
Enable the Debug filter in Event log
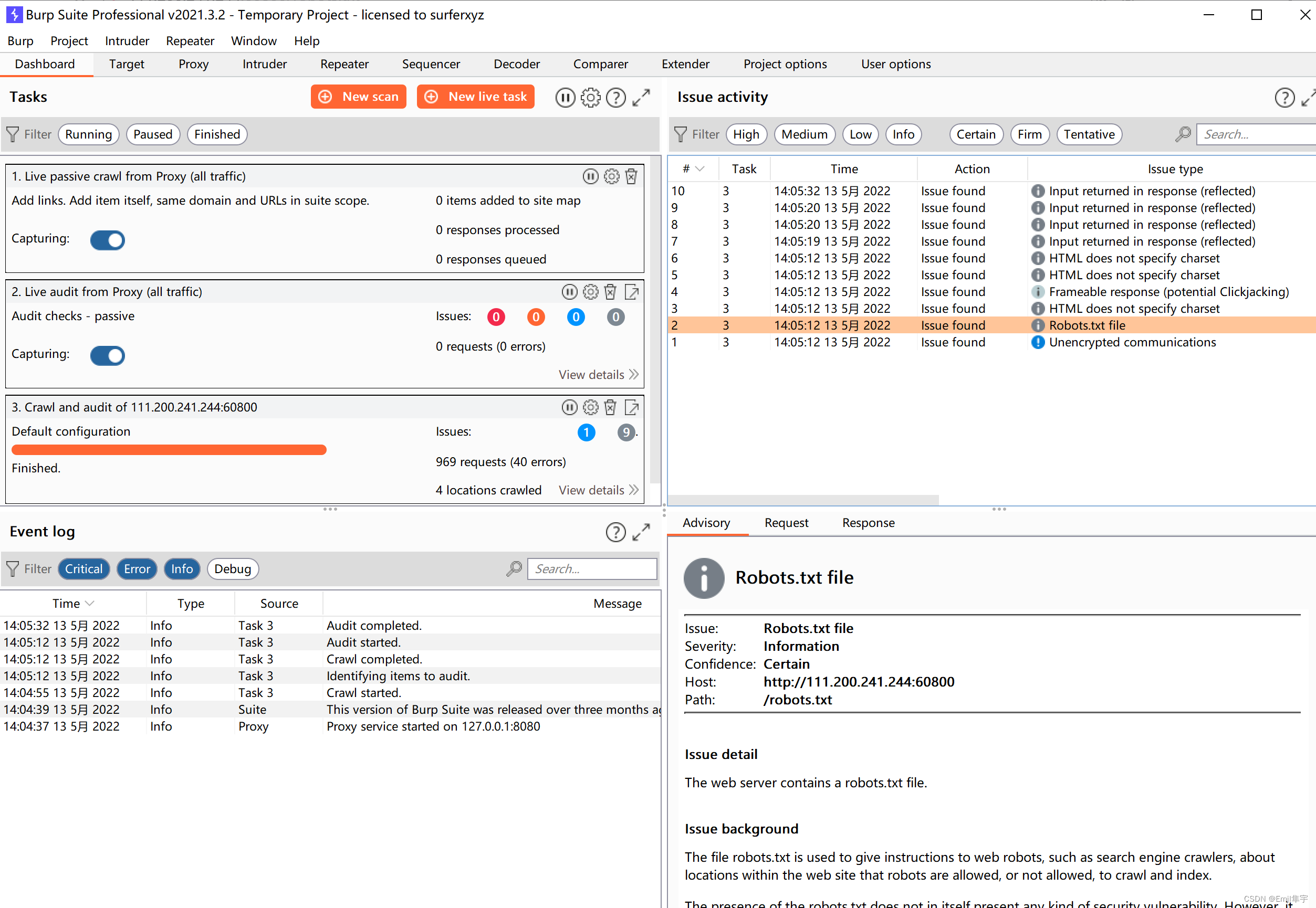233,568
